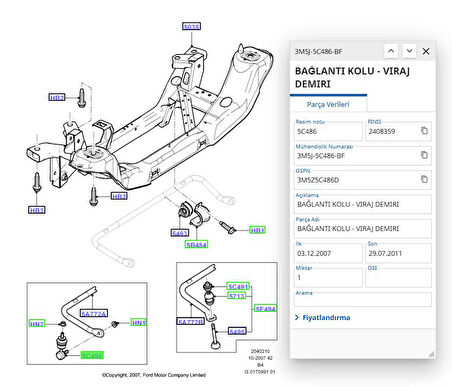Image resolution: width=452 pixels, height=387 pixels.
Task: Select the highlighted 5C486 green label
Action: pos(92,355)
